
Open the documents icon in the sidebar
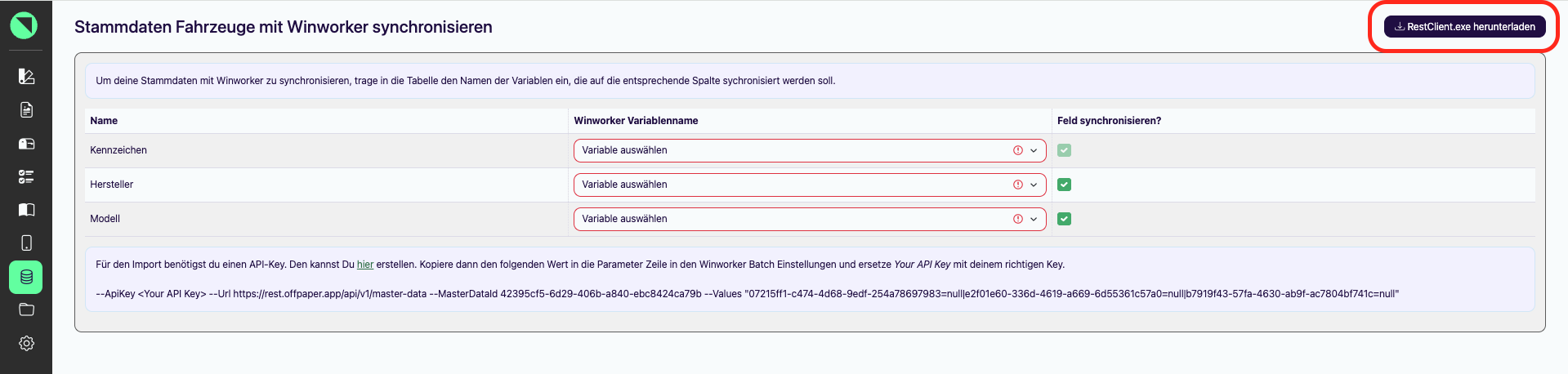pos(26,109)
